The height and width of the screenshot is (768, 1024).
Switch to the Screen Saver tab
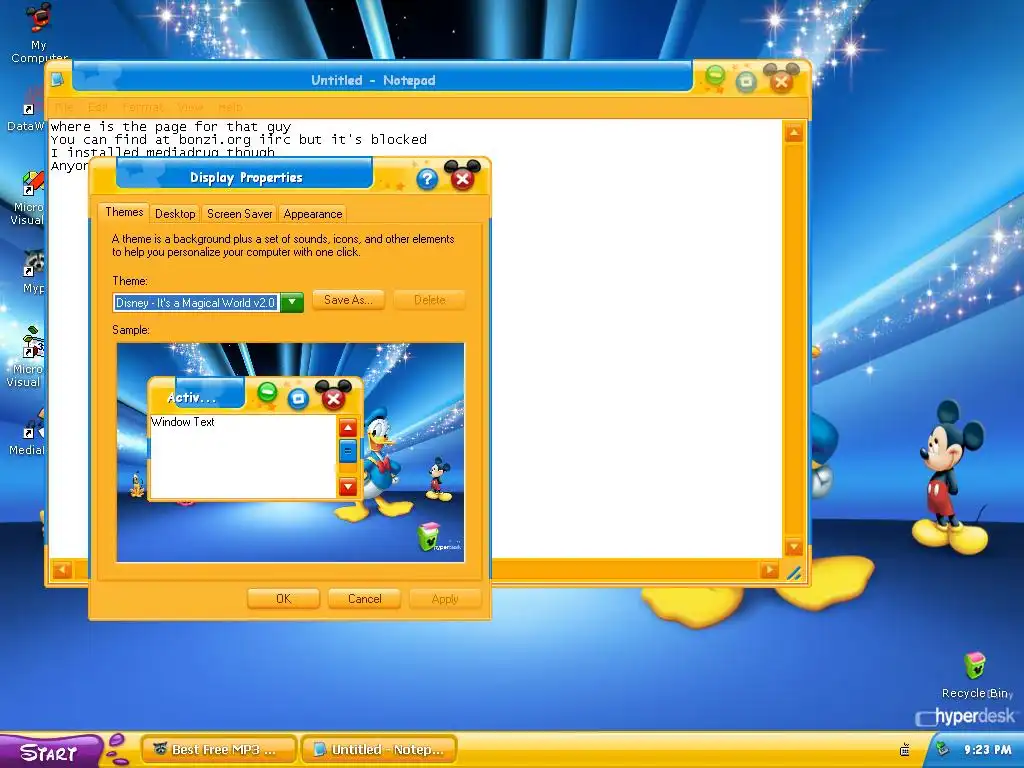coord(240,214)
